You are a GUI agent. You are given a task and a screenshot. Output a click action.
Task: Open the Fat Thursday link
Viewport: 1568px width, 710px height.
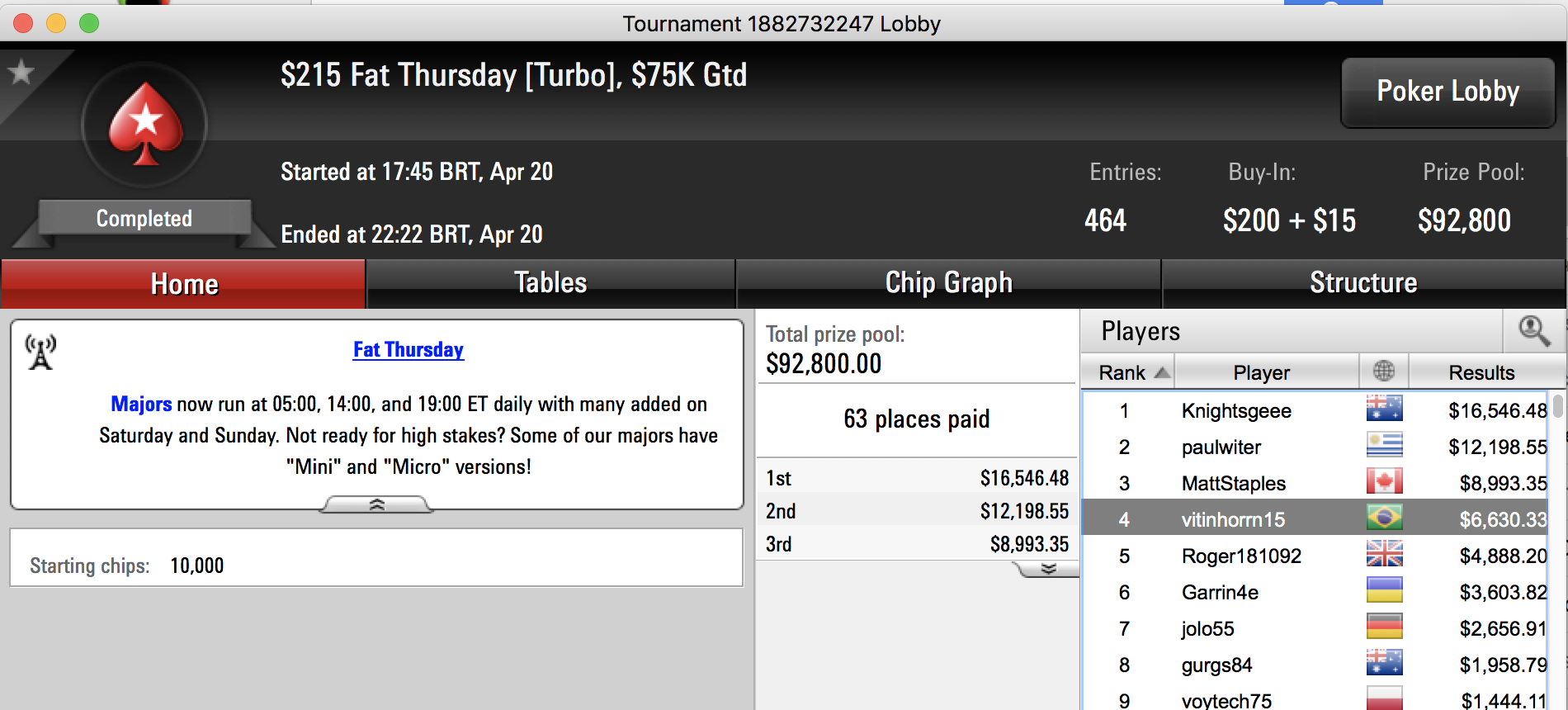click(409, 349)
